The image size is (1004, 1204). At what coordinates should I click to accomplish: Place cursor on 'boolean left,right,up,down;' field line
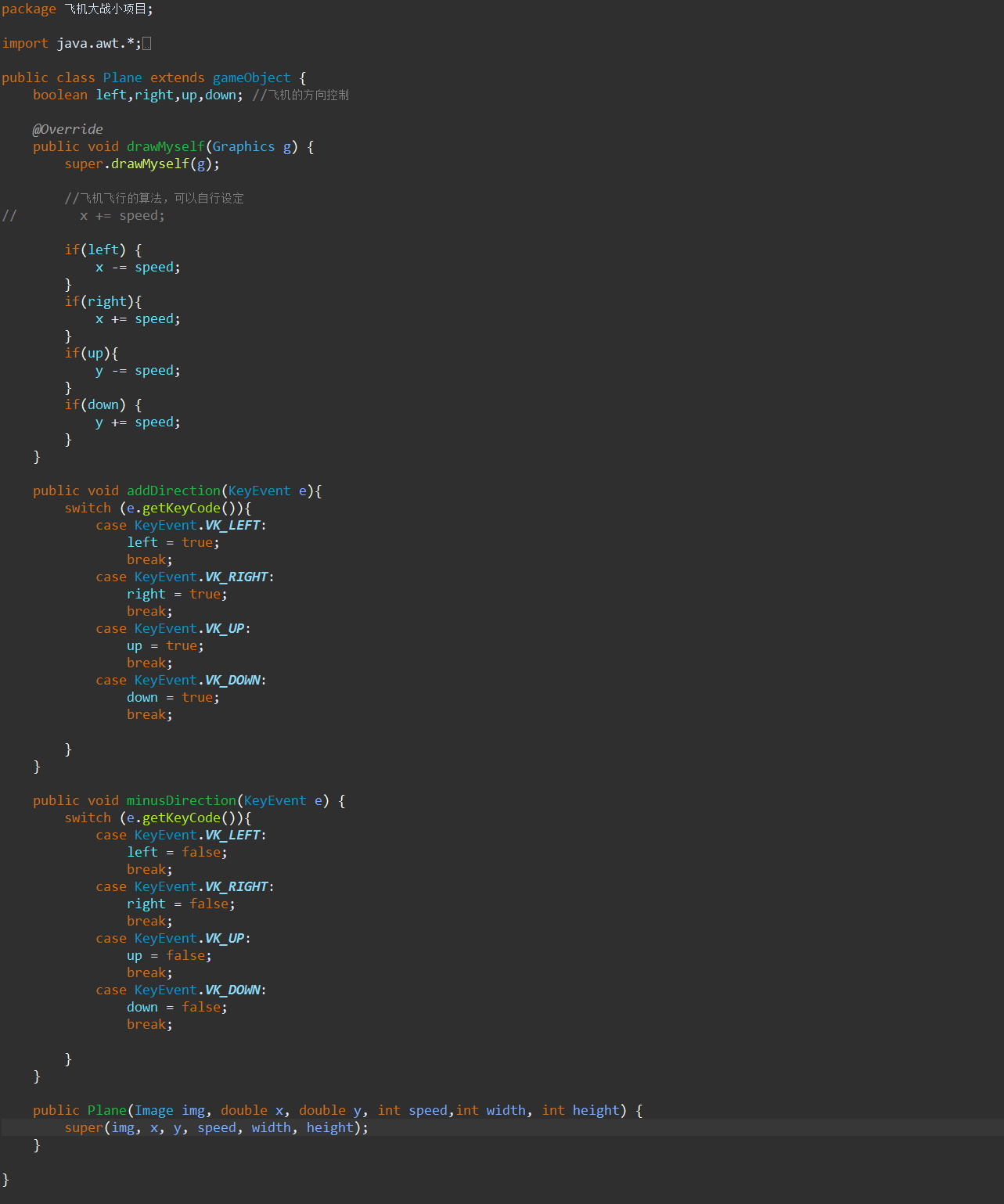[x=139, y=95]
